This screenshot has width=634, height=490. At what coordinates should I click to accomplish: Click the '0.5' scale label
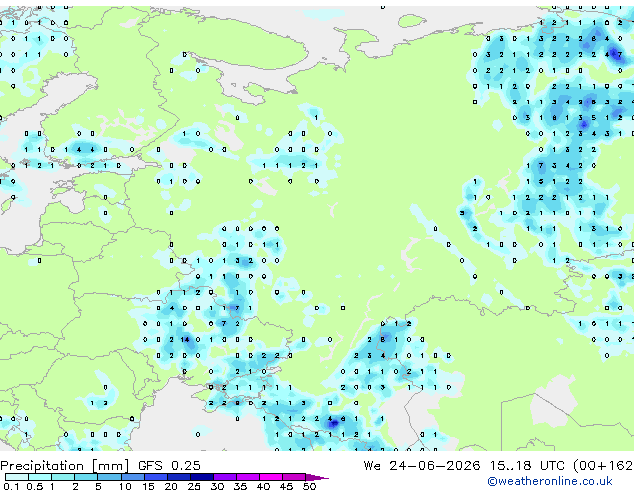click(x=35, y=486)
